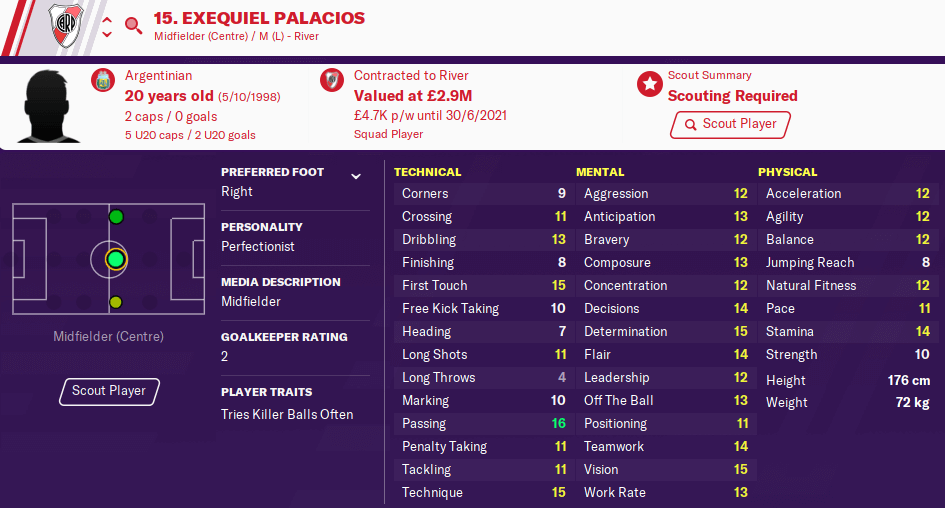This screenshot has height=508, width=945.
Task: Select the centre midfield position dot
Action: tap(115, 260)
